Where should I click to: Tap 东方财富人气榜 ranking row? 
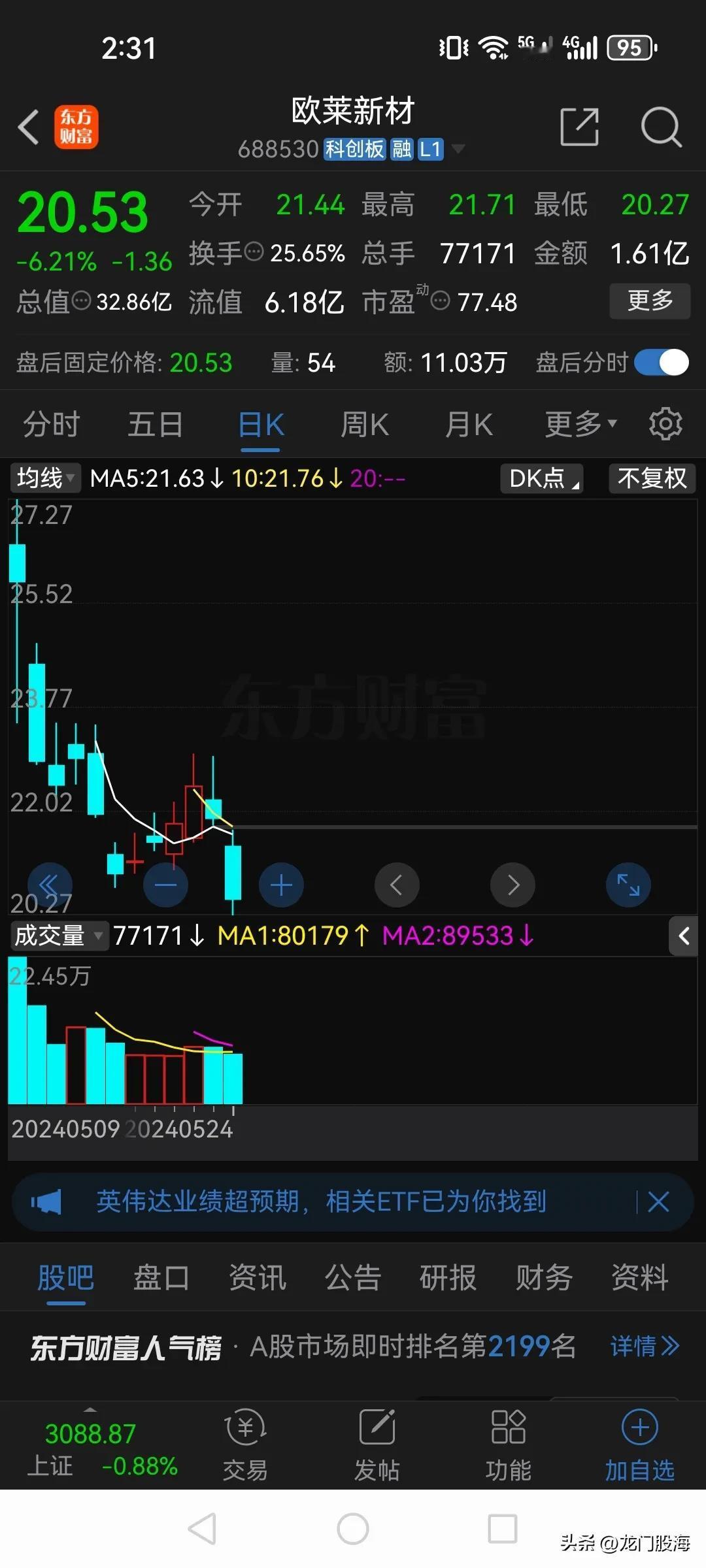(353, 1347)
